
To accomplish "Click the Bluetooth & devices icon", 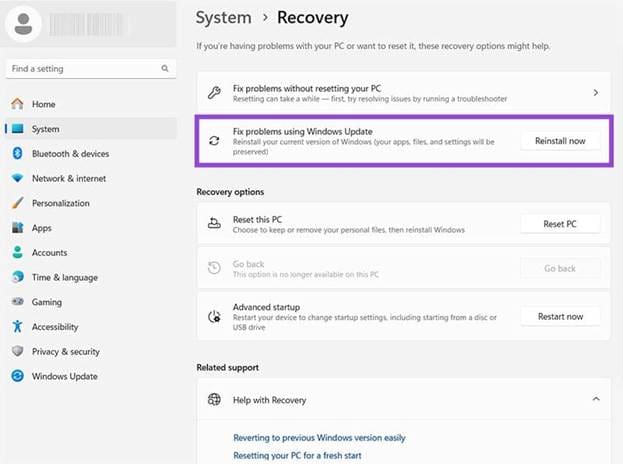I will pyautogui.click(x=17, y=154).
